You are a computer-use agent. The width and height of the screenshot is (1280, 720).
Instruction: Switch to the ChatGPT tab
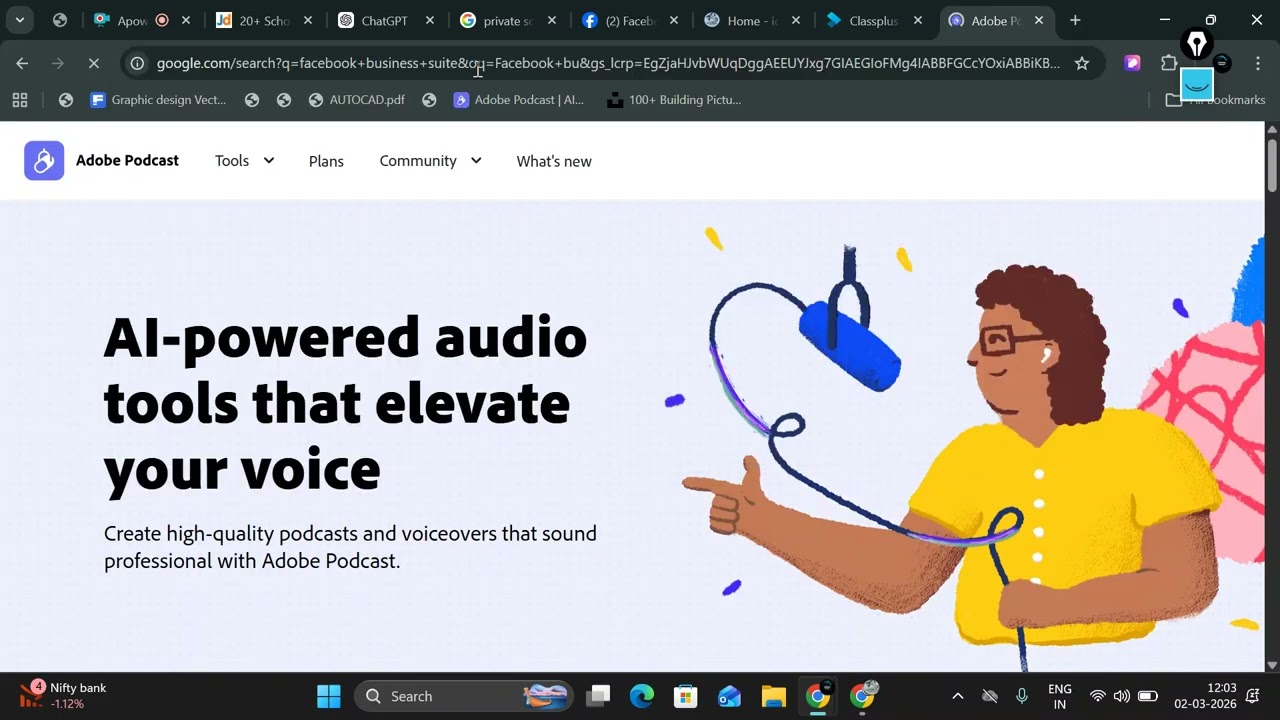coord(385,20)
